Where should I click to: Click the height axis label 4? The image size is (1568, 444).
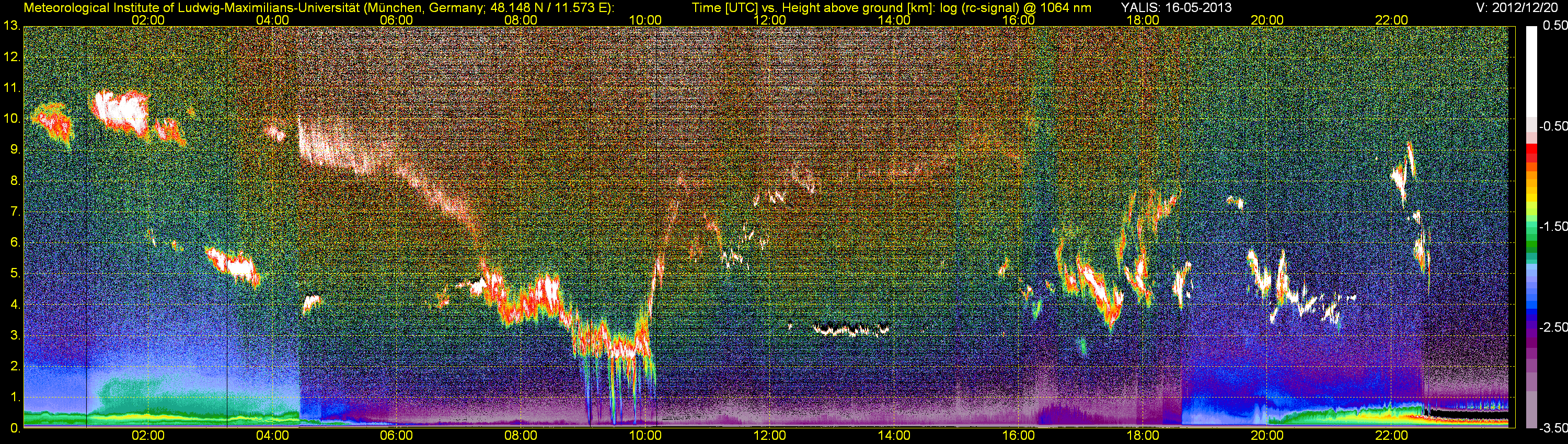[15, 304]
